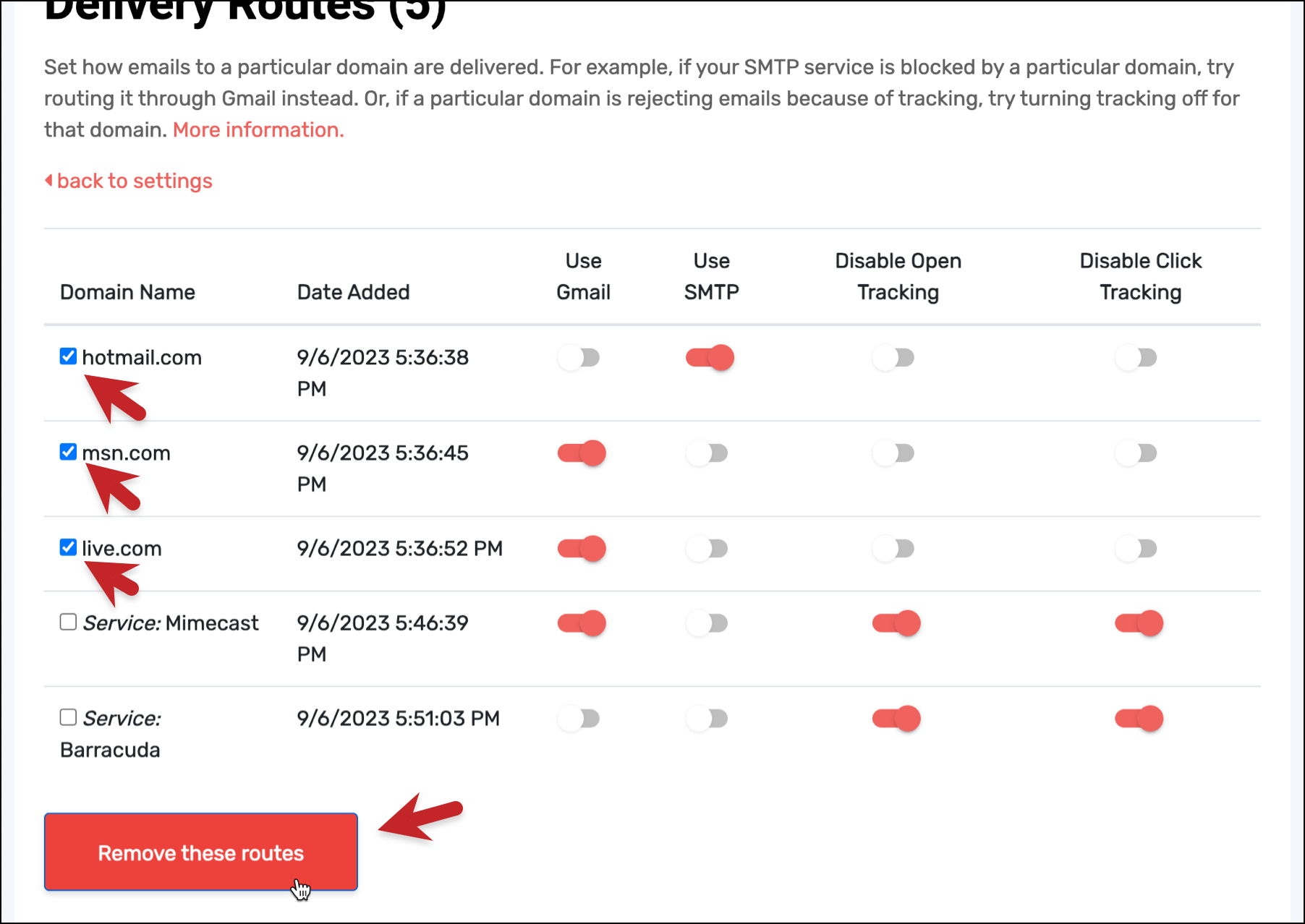
Task: Check the Service: Barracuda checkbox
Action: coord(68,717)
